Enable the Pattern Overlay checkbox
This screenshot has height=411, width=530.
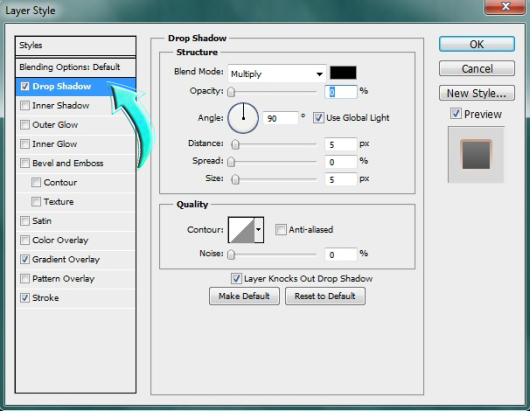pyautogui.click(x=25, y=279)
